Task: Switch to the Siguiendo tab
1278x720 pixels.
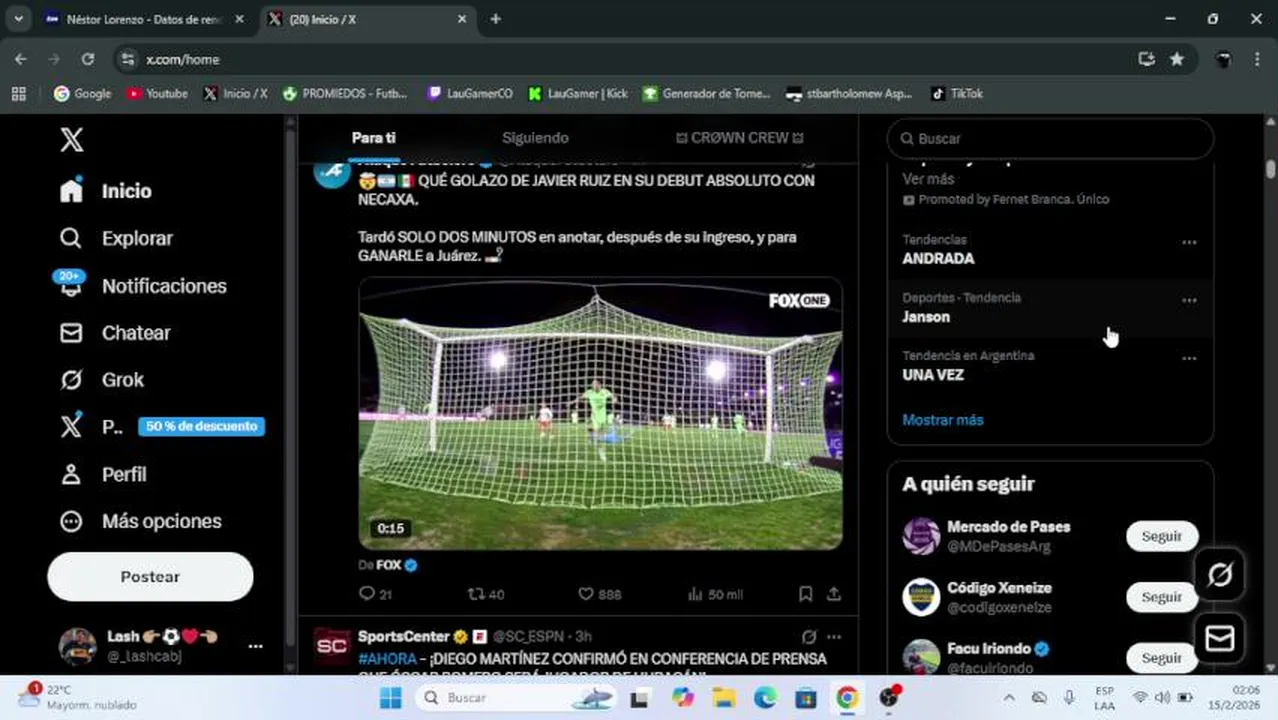Action: tap(535, 138)
